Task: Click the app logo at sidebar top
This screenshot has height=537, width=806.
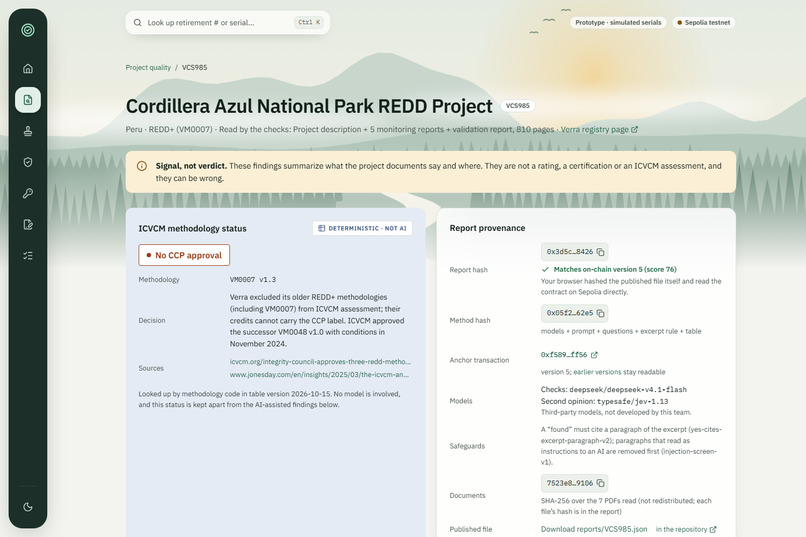Action: click(28, 30)
